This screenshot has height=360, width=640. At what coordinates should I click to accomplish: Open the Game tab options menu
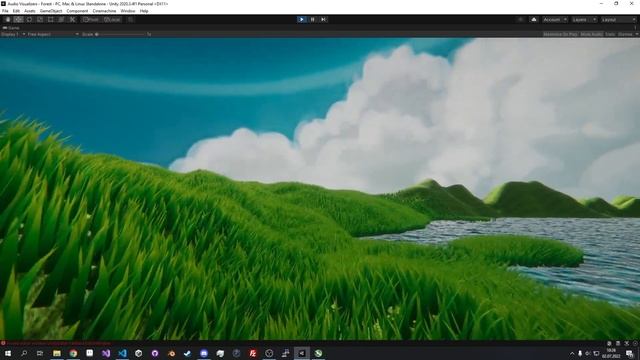click(x=636, y=28)
